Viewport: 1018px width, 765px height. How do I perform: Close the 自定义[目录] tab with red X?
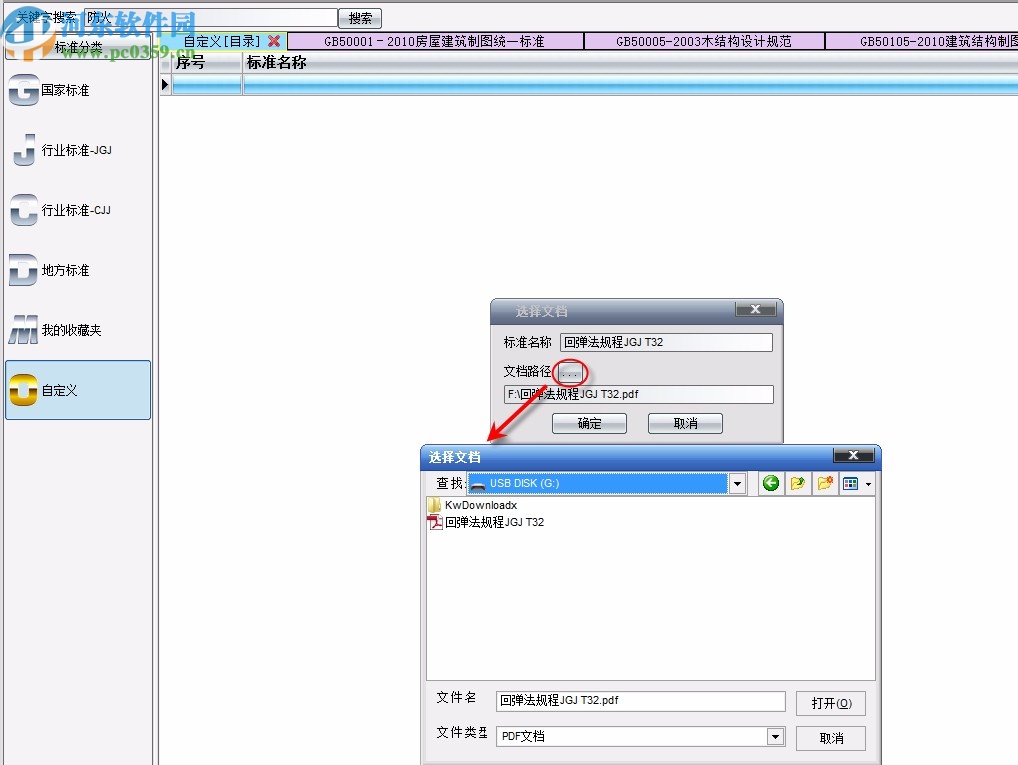tap(274, 41)
